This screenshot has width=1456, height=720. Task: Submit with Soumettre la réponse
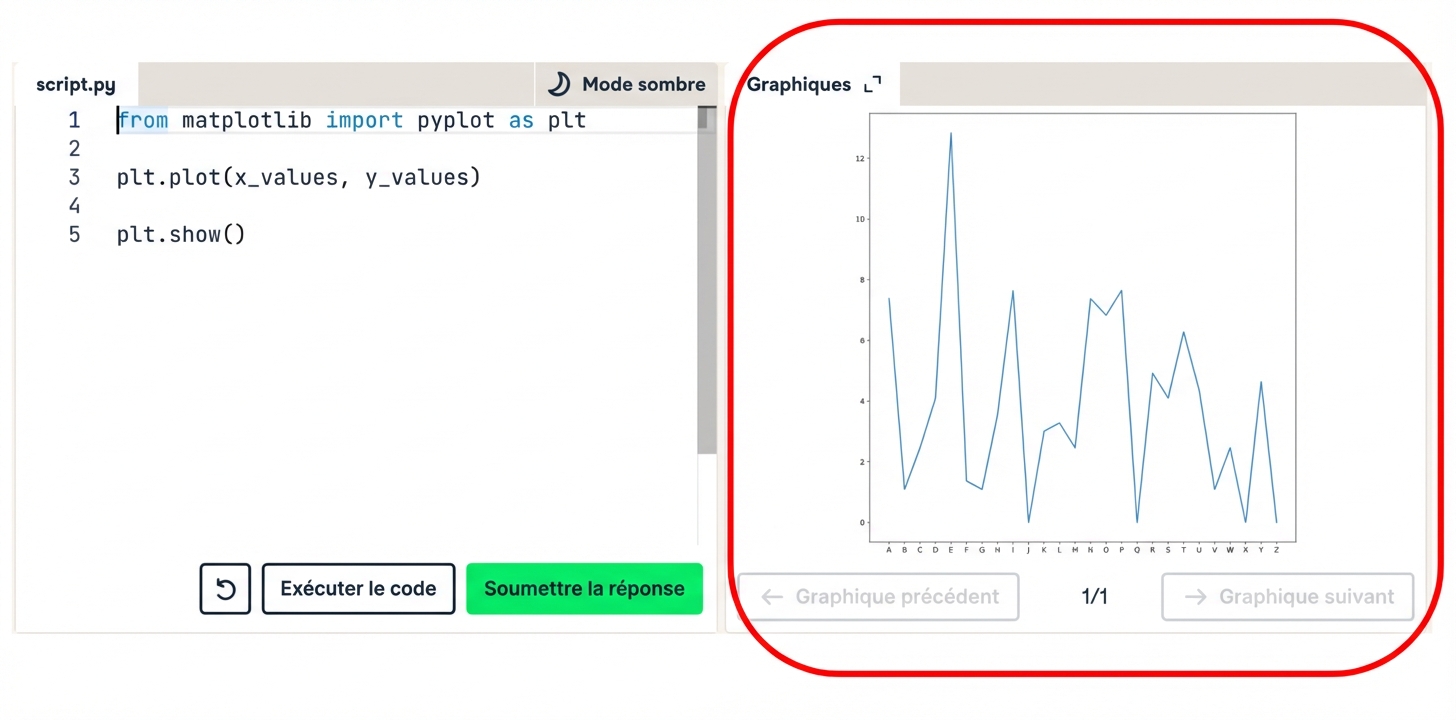click(584, 589)
